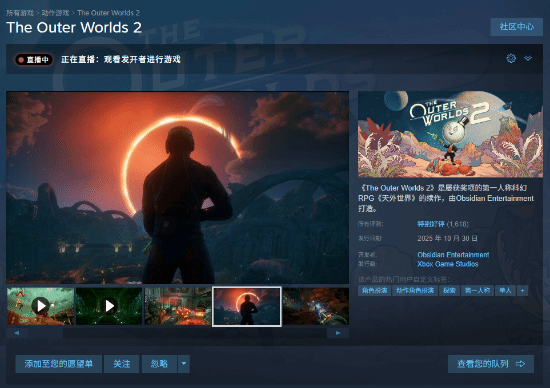Click the right arrow of thumbnail scrollbar
The image size is (550, 388).
(x=338, y=333)
